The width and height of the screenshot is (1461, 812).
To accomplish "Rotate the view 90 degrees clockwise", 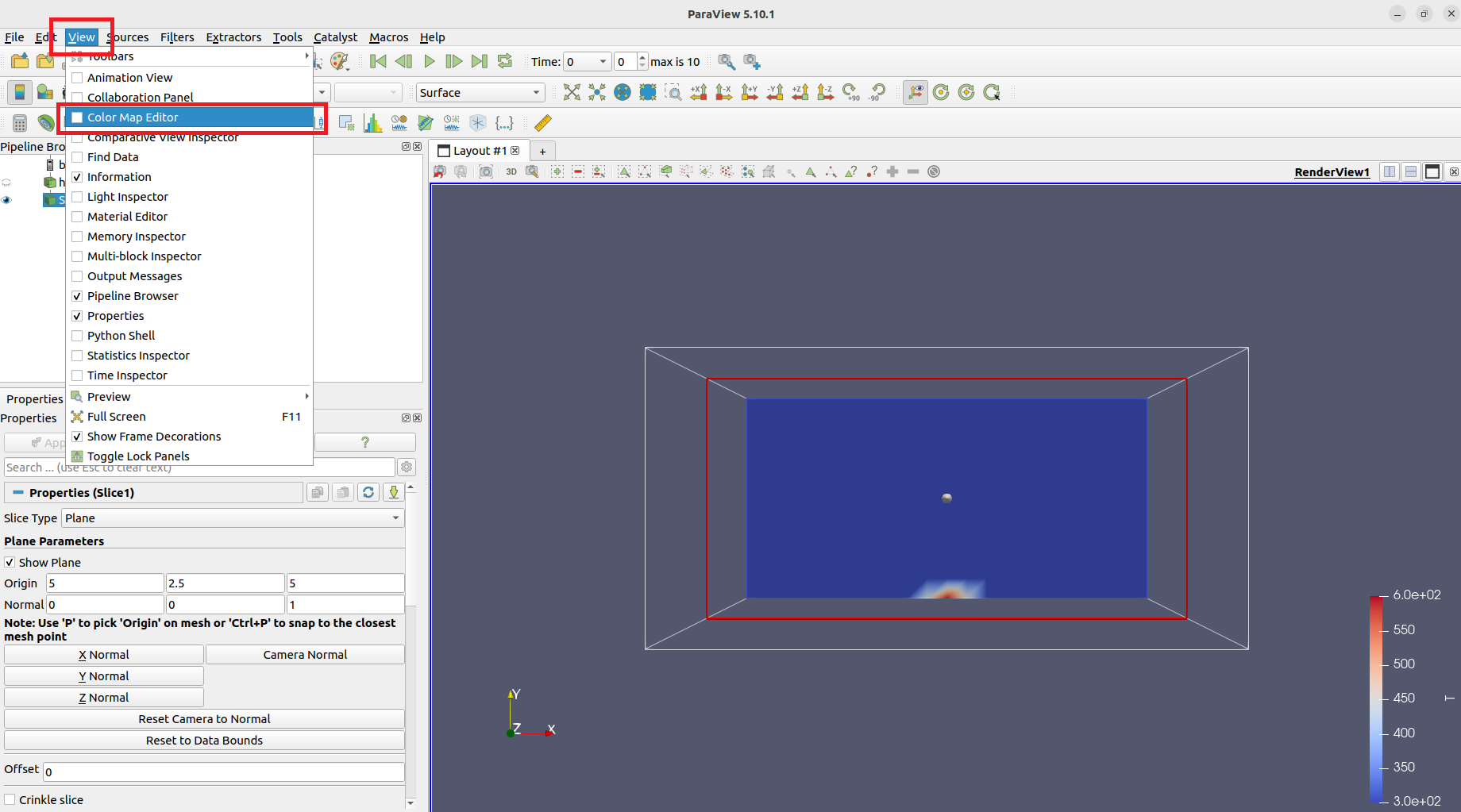I will (x=851, y=93).
